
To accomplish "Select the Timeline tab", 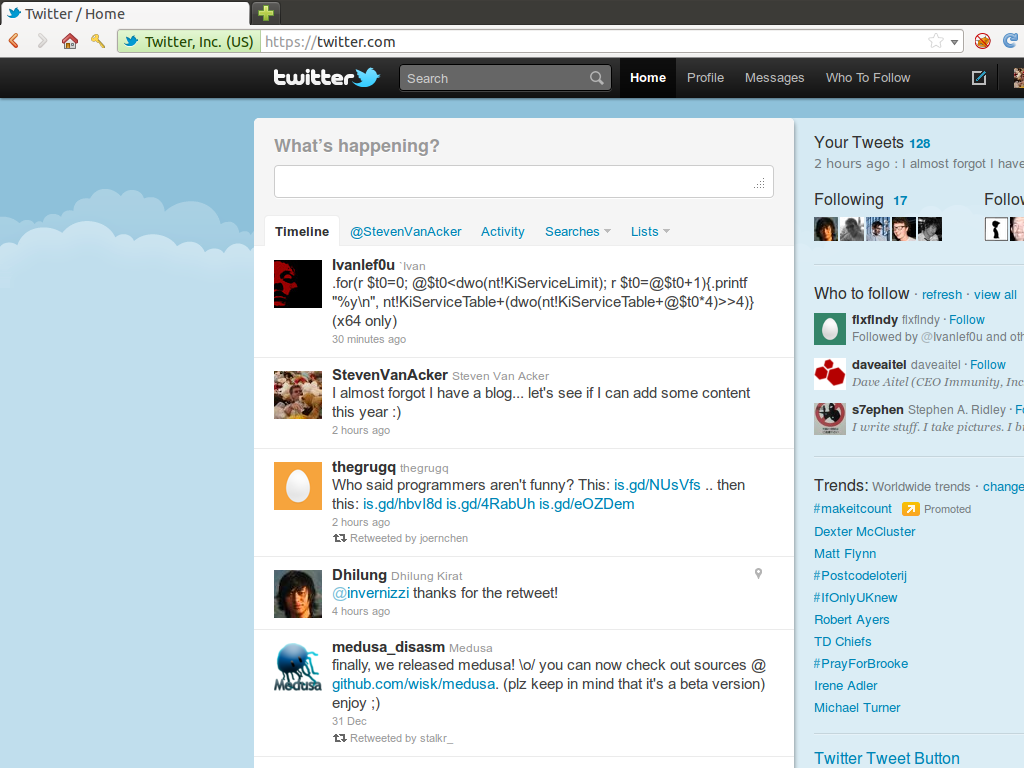I will [x=302, y=231].
